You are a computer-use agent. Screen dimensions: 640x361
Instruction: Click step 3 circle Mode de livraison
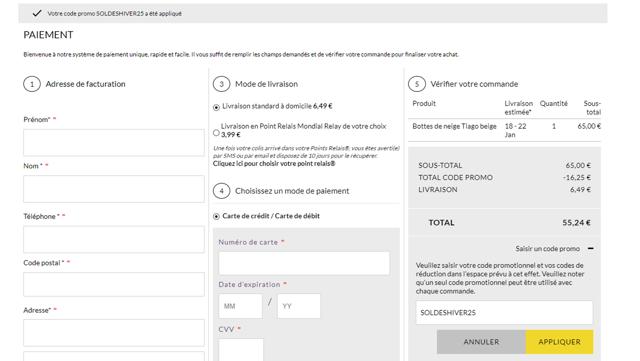[x=221, y=84]
